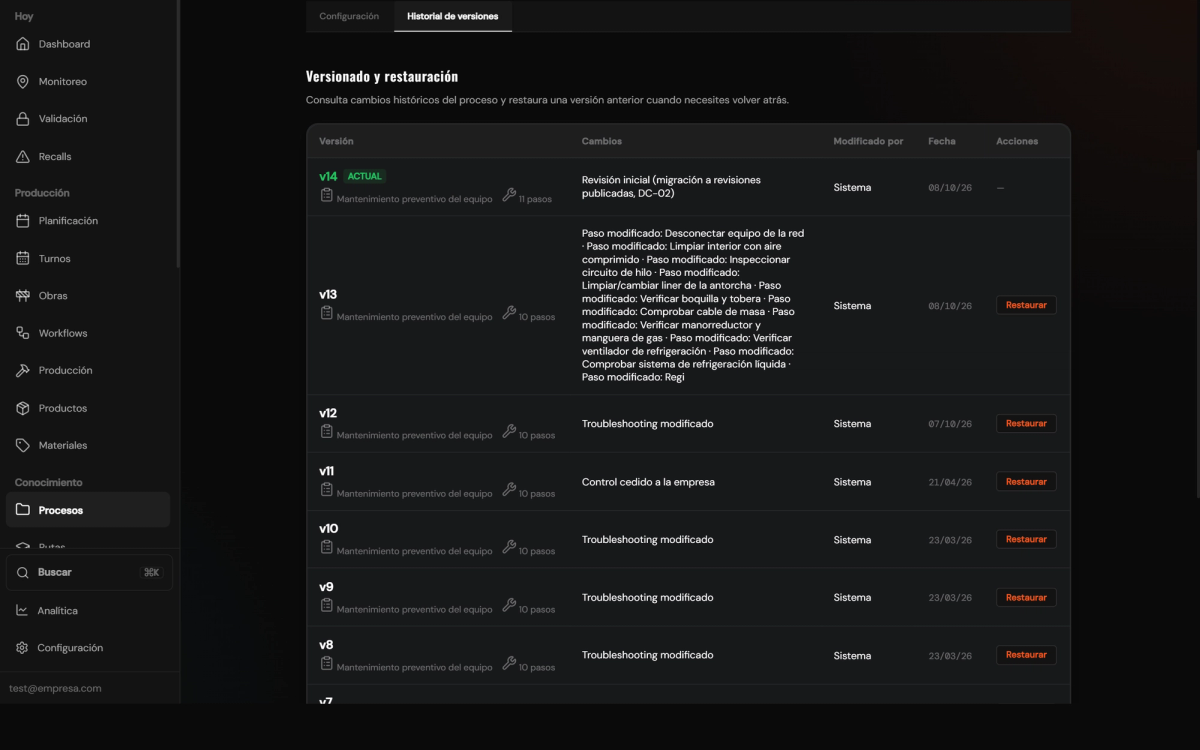1200x750 pixels.
Task: Click the Buscar magnifier icon
Action: point(23,573)
